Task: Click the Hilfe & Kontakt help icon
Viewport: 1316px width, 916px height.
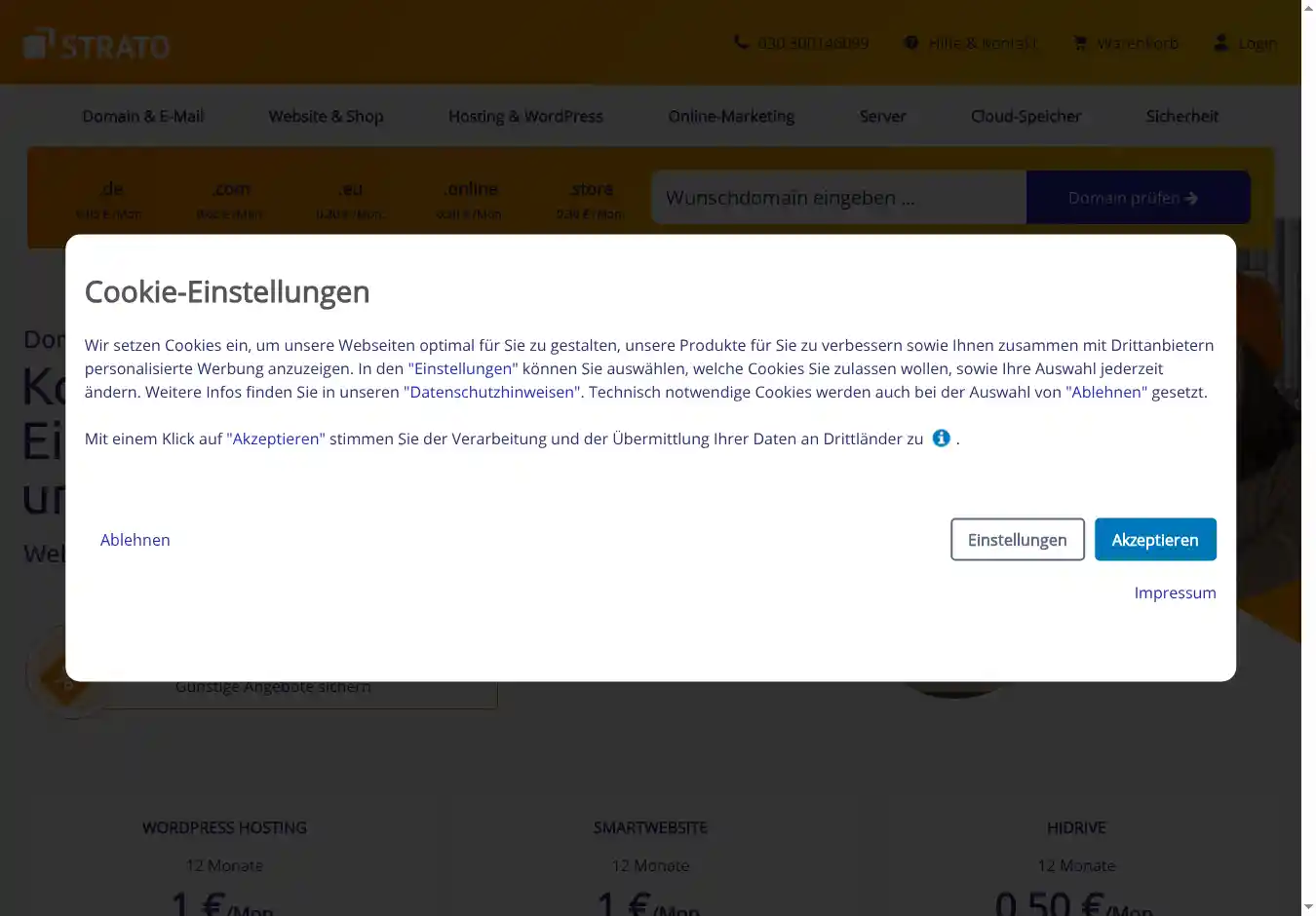Action: pos(911,43)
